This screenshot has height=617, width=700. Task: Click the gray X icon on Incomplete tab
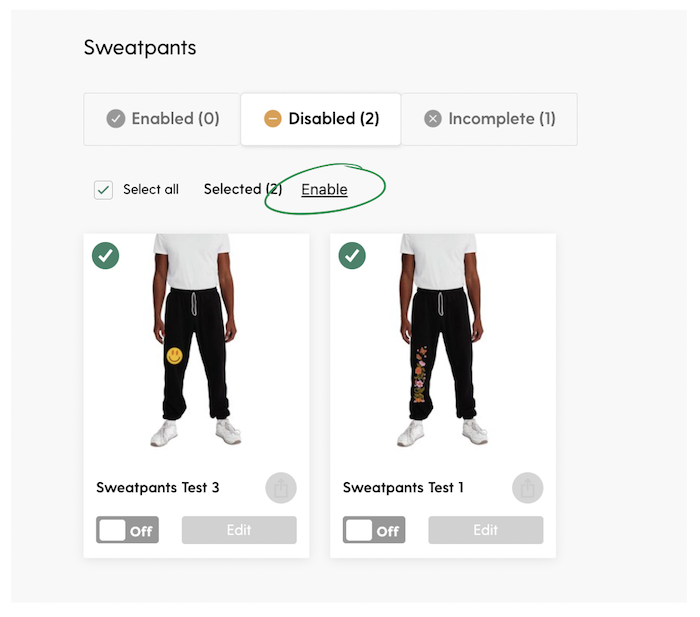coord(433,119)
